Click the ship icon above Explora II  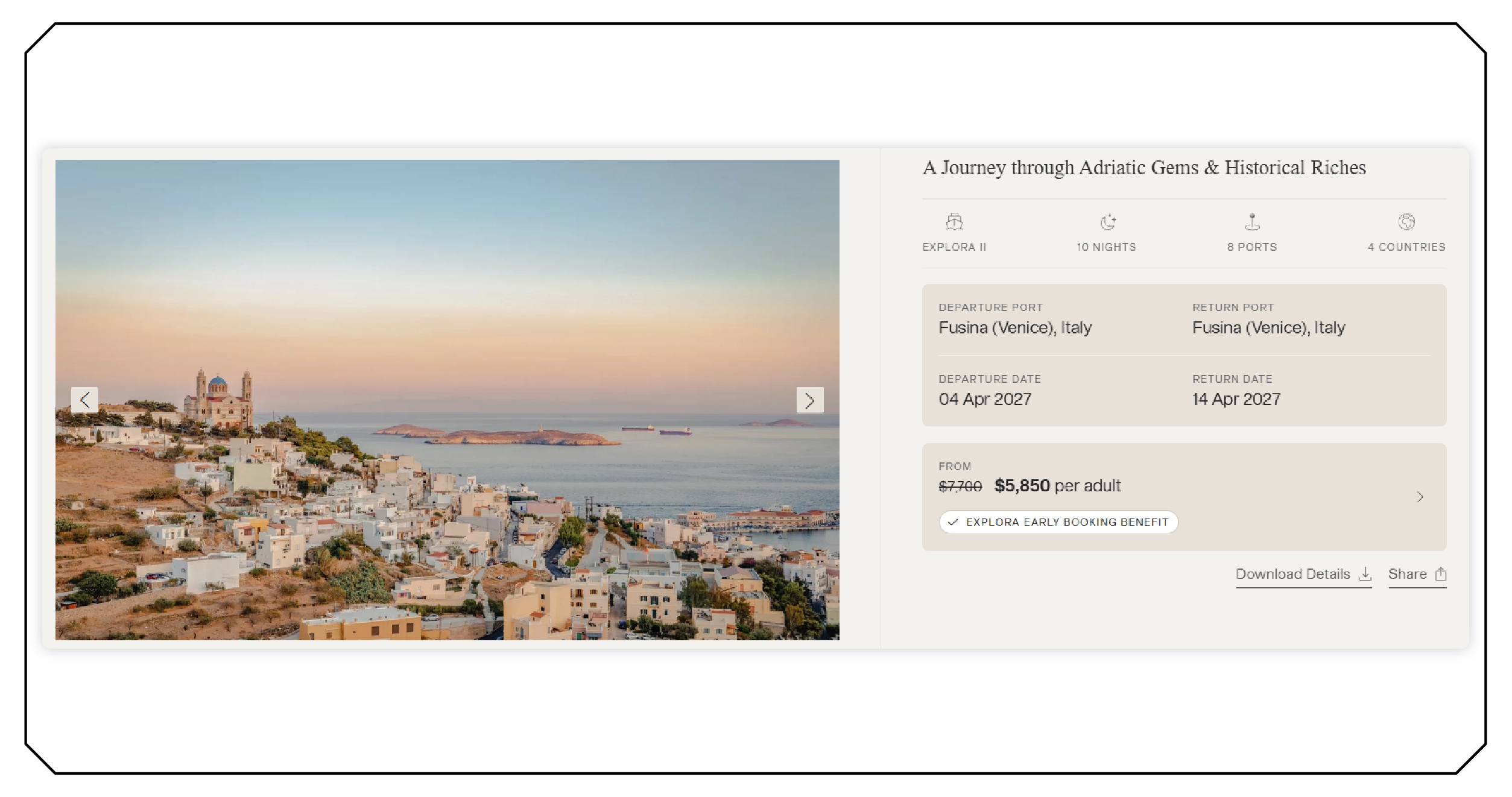954,222
